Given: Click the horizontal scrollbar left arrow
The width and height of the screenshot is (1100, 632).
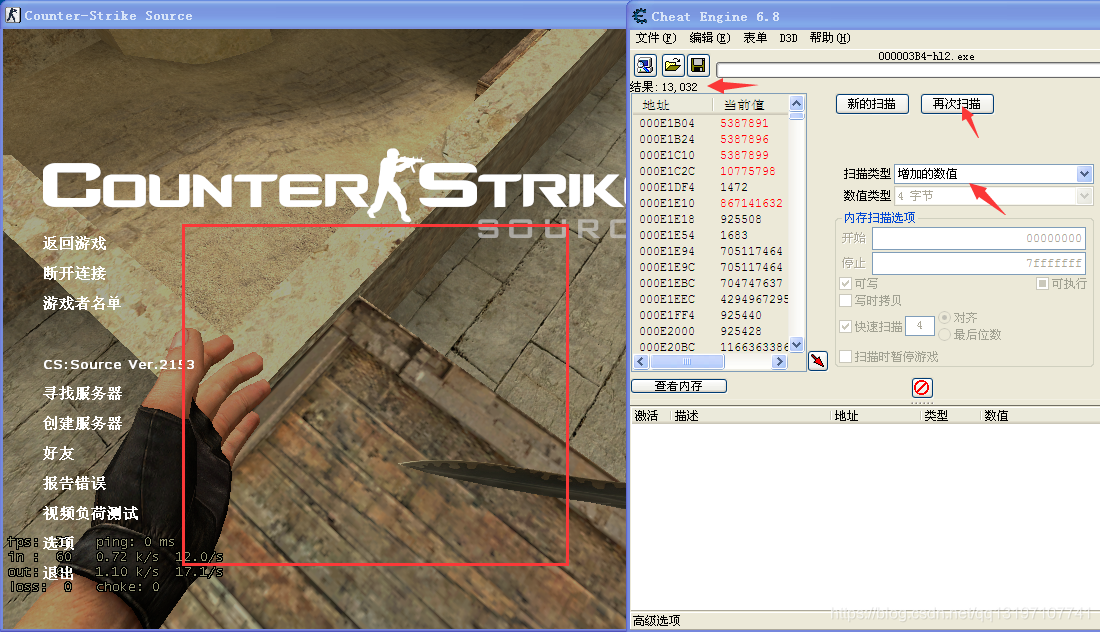Looking at the screenshot, I should click(641, 362).
